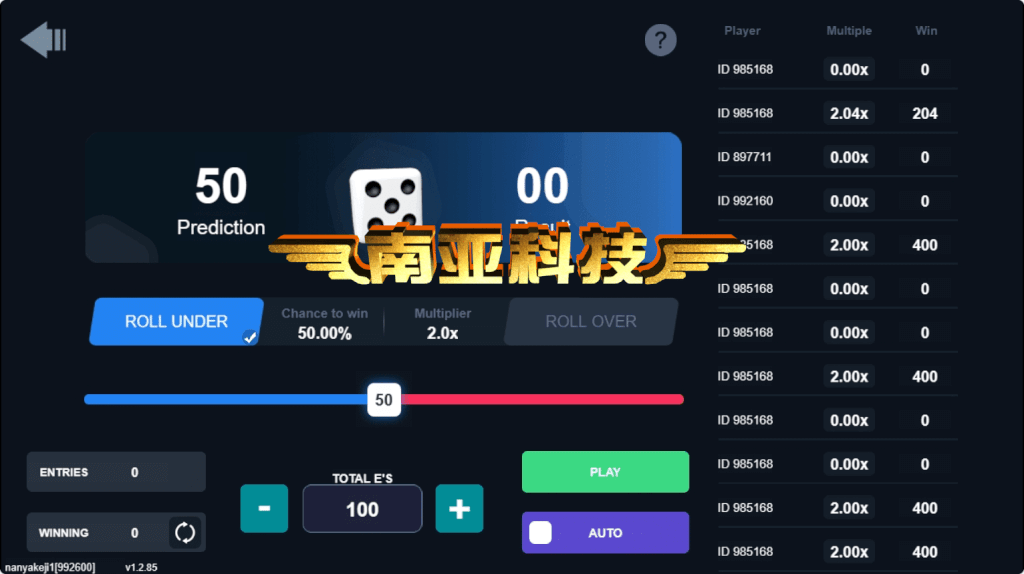Open the help question mark icon
The height and width of the screenshot is (574, 1024).
tap(660, 40)
